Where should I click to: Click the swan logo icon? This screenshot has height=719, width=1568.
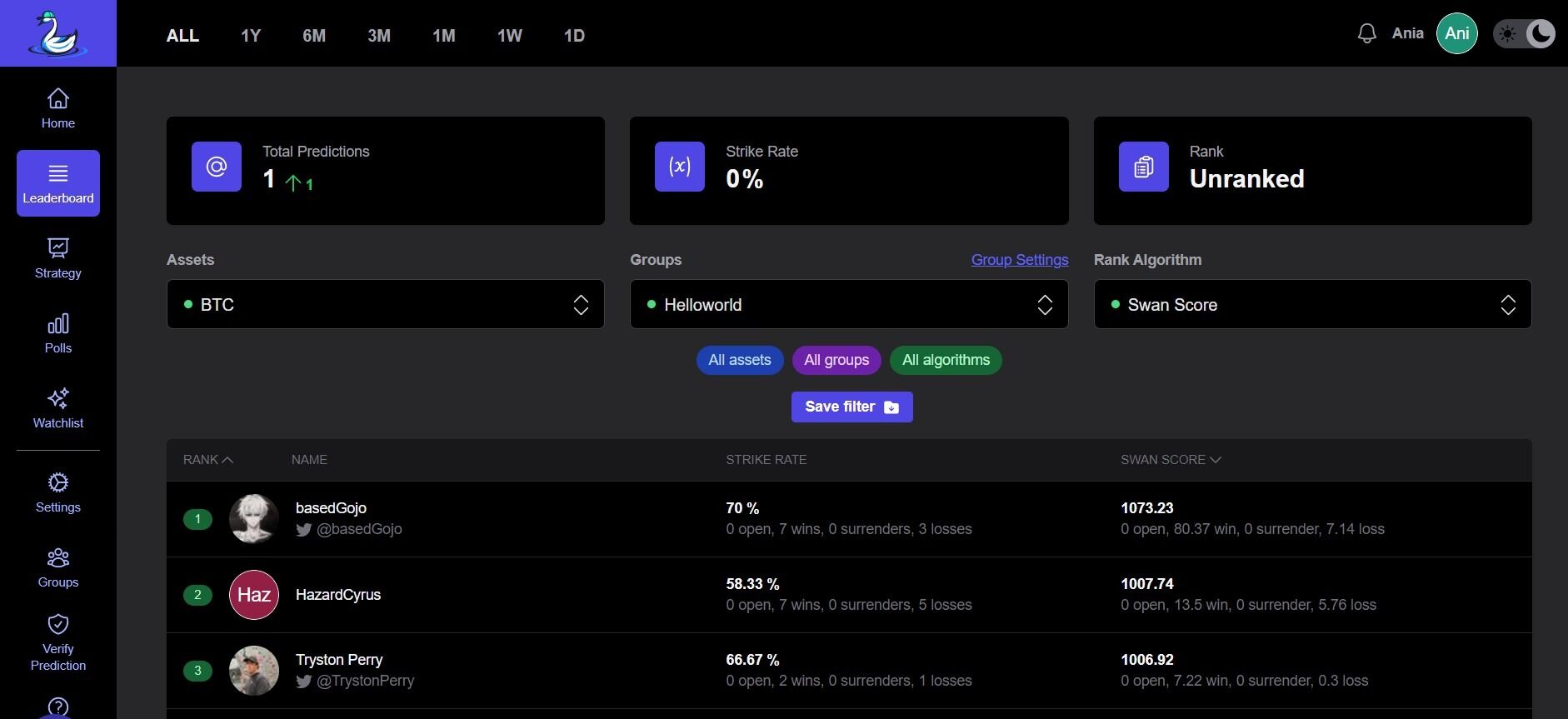pos(57,33)
